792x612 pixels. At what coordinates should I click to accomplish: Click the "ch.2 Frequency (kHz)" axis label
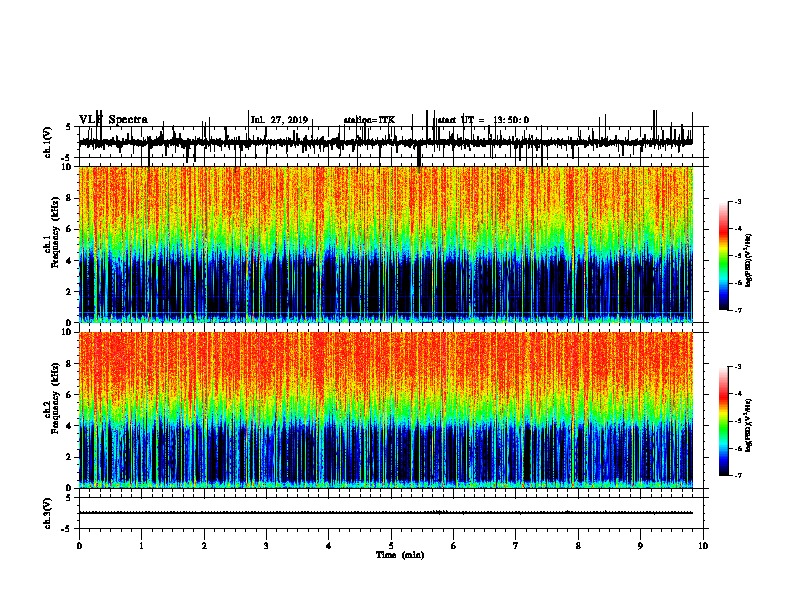point(52,398)
